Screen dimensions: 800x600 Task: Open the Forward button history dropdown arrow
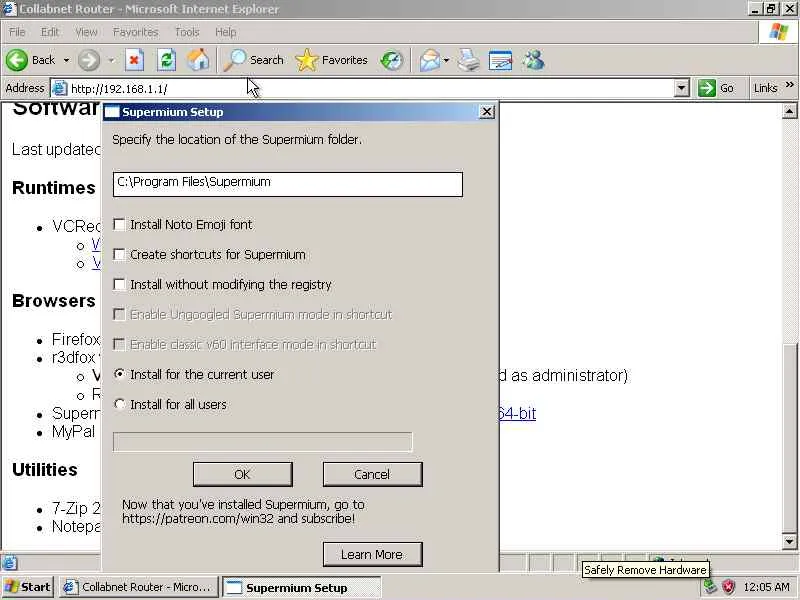pyautogui.click(x=111, y=60)
